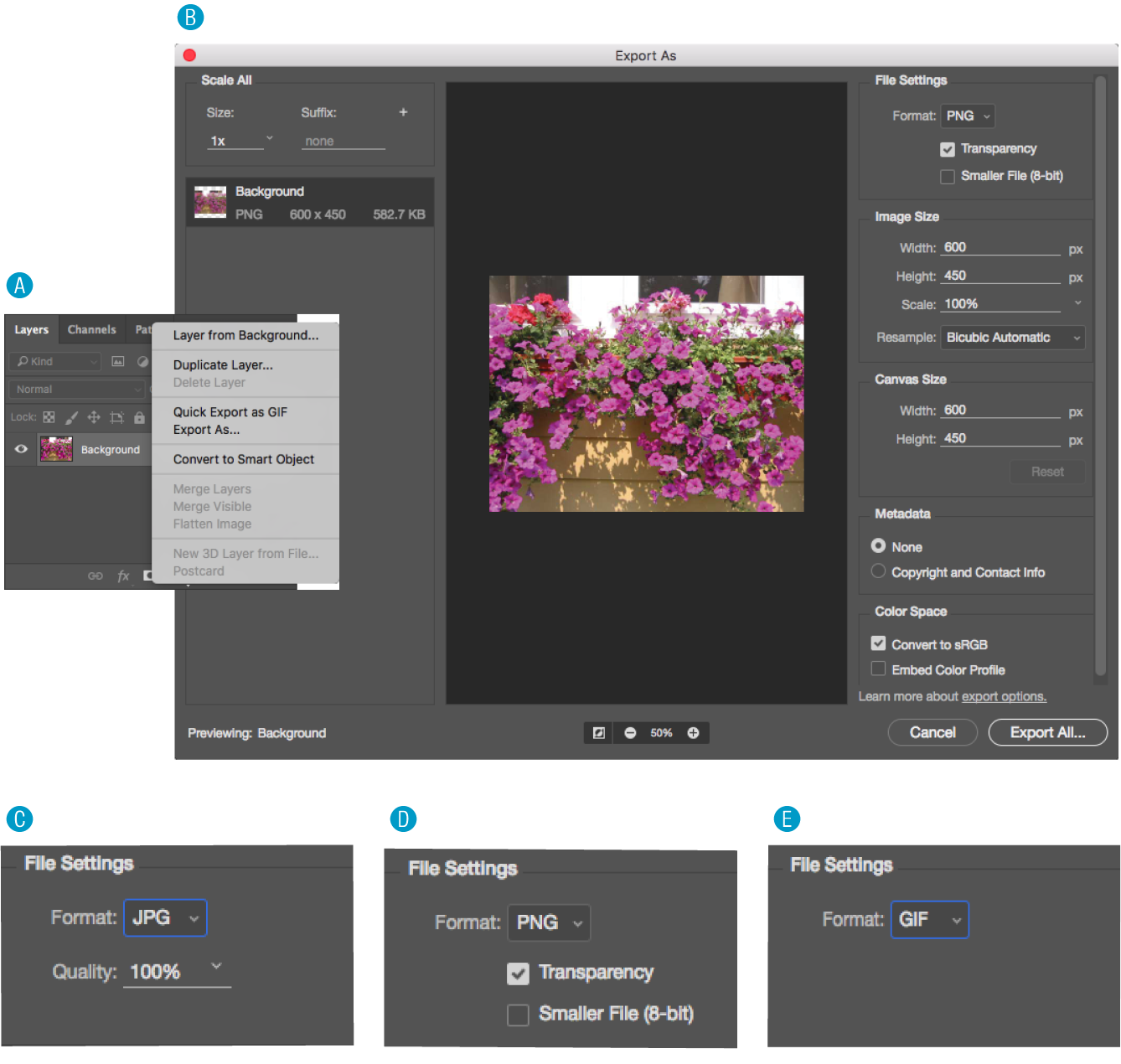Open the JPG format dropdown
This screenshot has height=1064, width=1121.
tap(165, 917)
